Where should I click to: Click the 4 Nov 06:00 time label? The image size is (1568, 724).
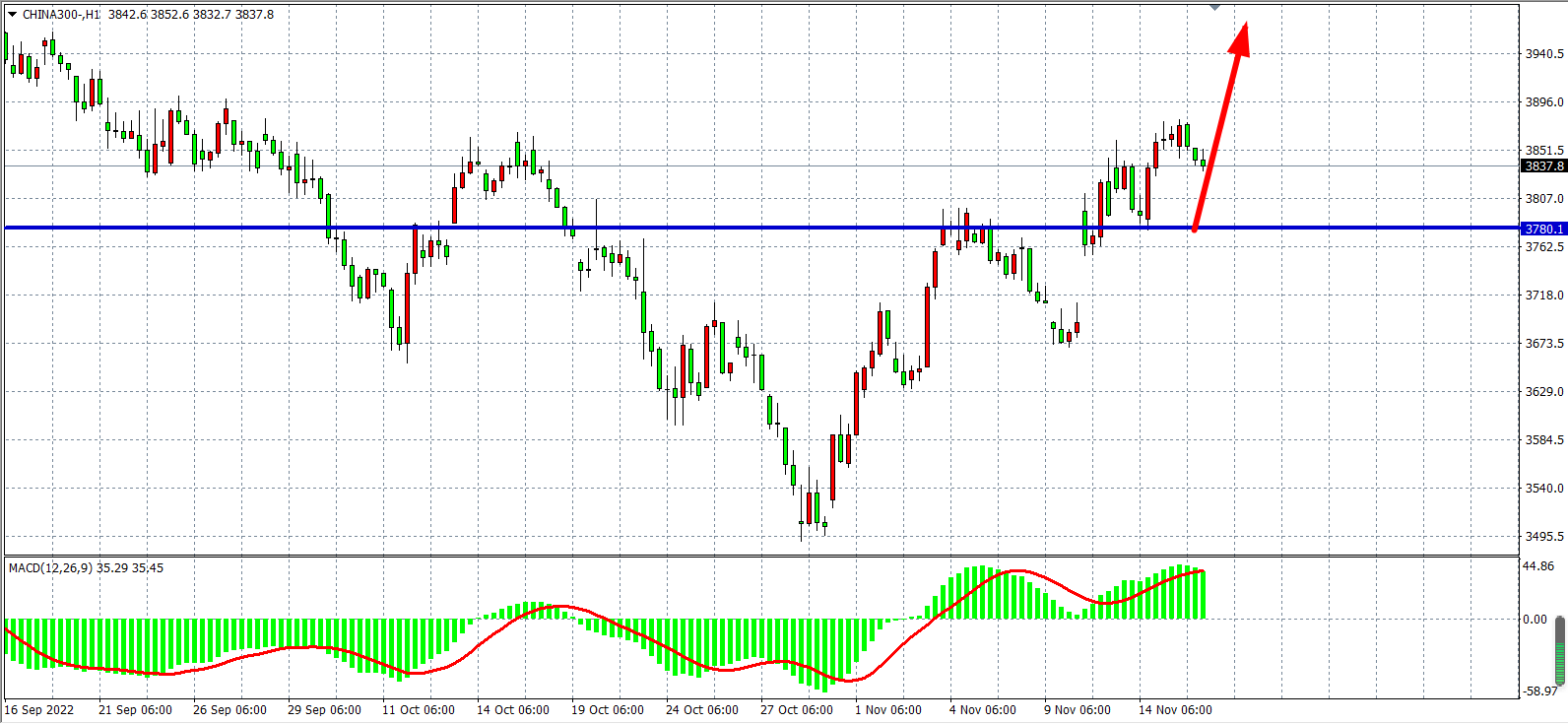[x=983, y=710]
